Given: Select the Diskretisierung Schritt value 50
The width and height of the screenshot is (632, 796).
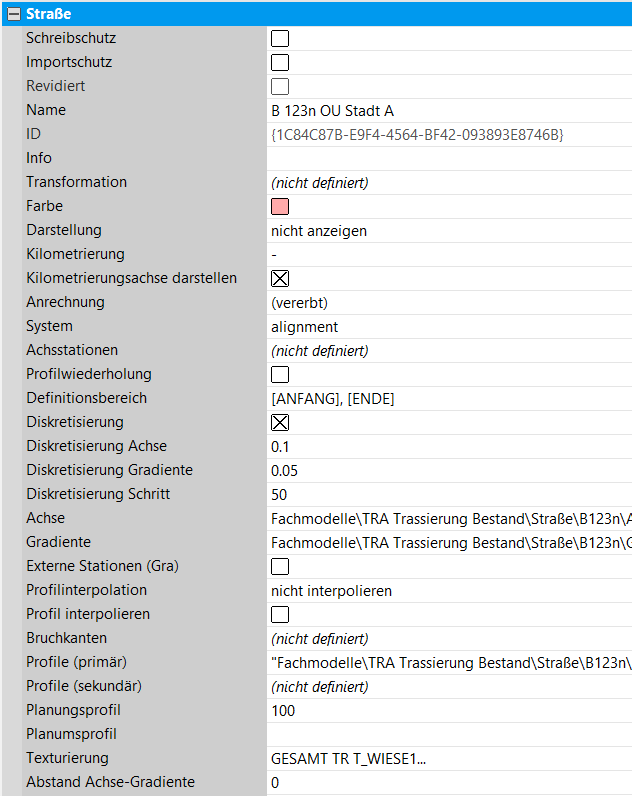Looking at the screenshot, I should click(x=400, y=494).
